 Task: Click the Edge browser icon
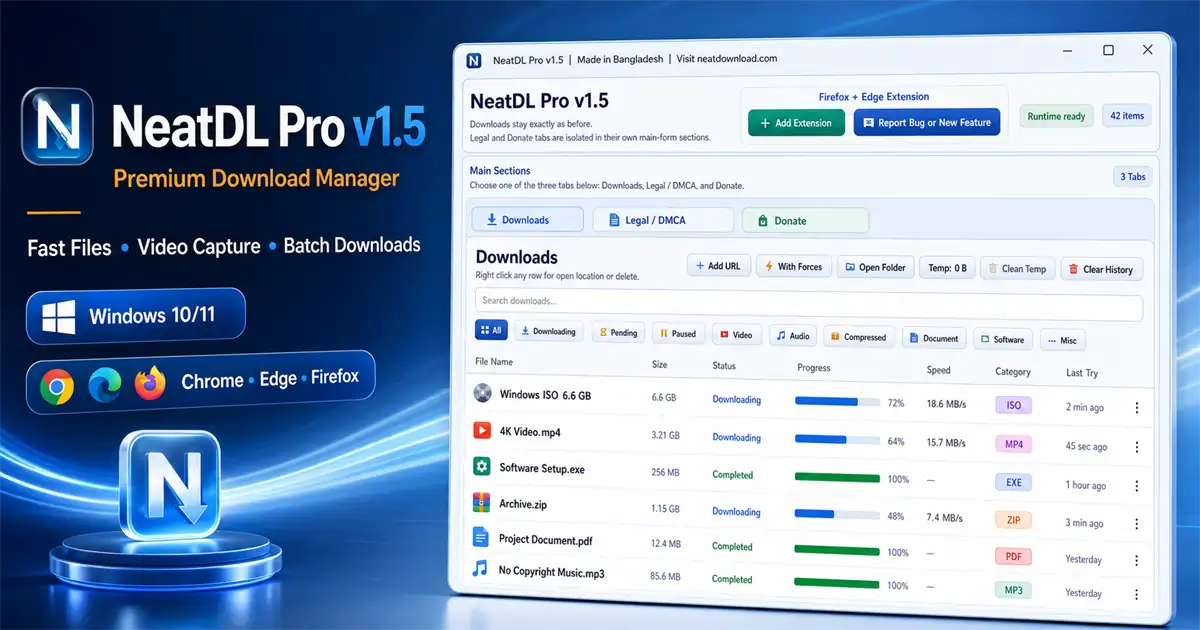click(x=104, y=386)
